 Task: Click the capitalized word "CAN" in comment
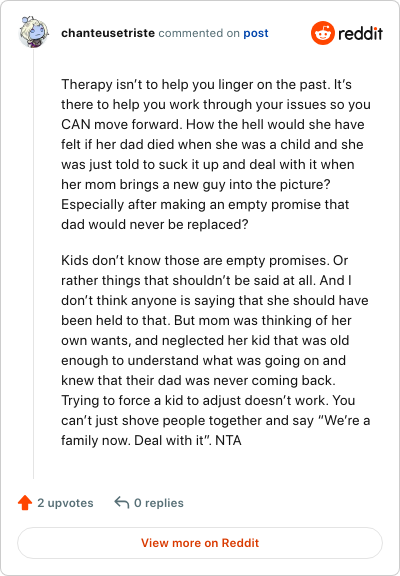point(76,124)
